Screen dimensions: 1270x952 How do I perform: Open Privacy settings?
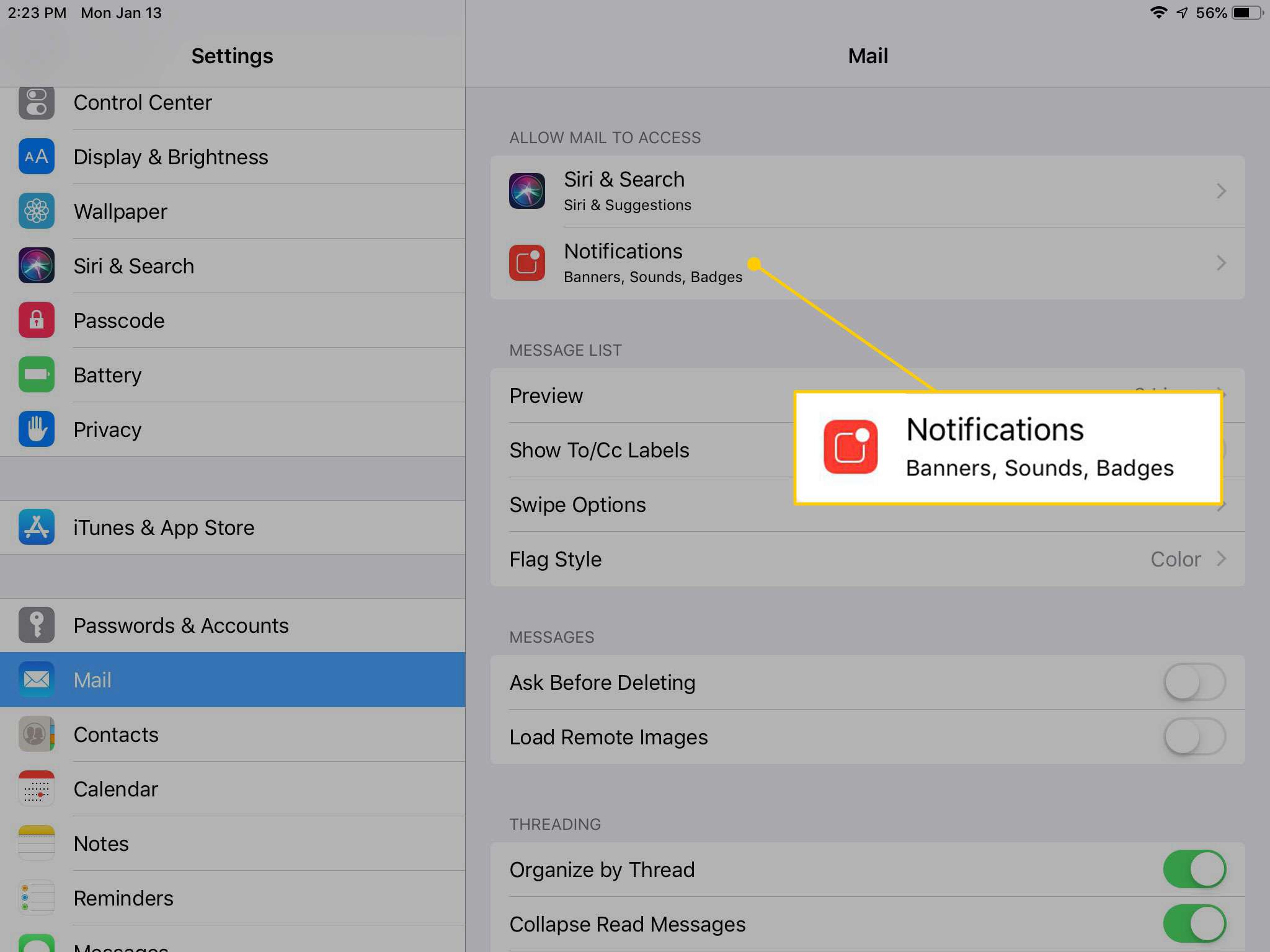(233, 430)
